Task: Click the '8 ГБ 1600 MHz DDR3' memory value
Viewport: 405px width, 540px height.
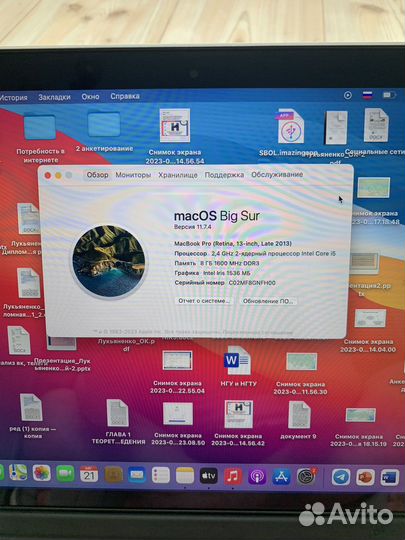Action: tap(230, 263)
